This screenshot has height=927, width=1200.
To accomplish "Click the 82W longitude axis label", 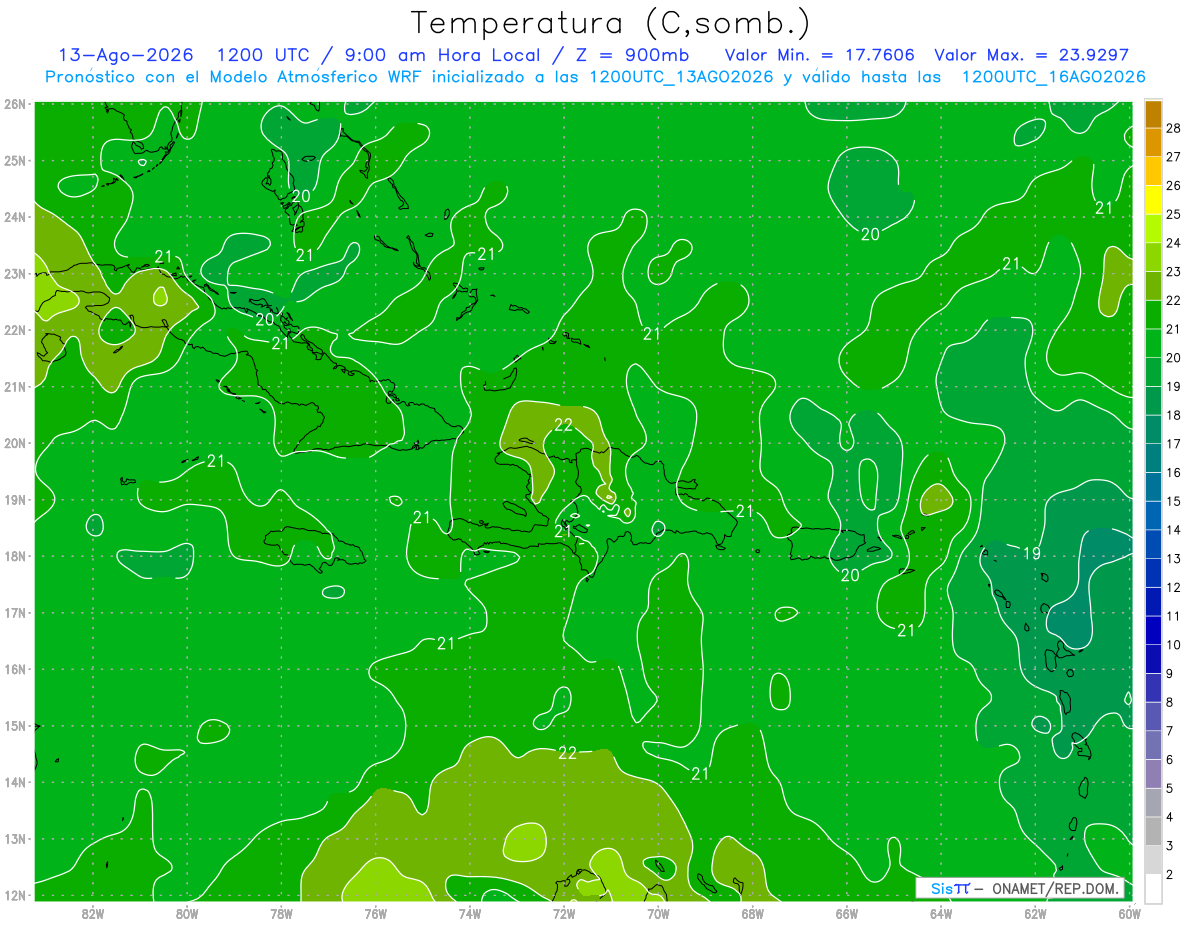I will [x=93, y=913].
